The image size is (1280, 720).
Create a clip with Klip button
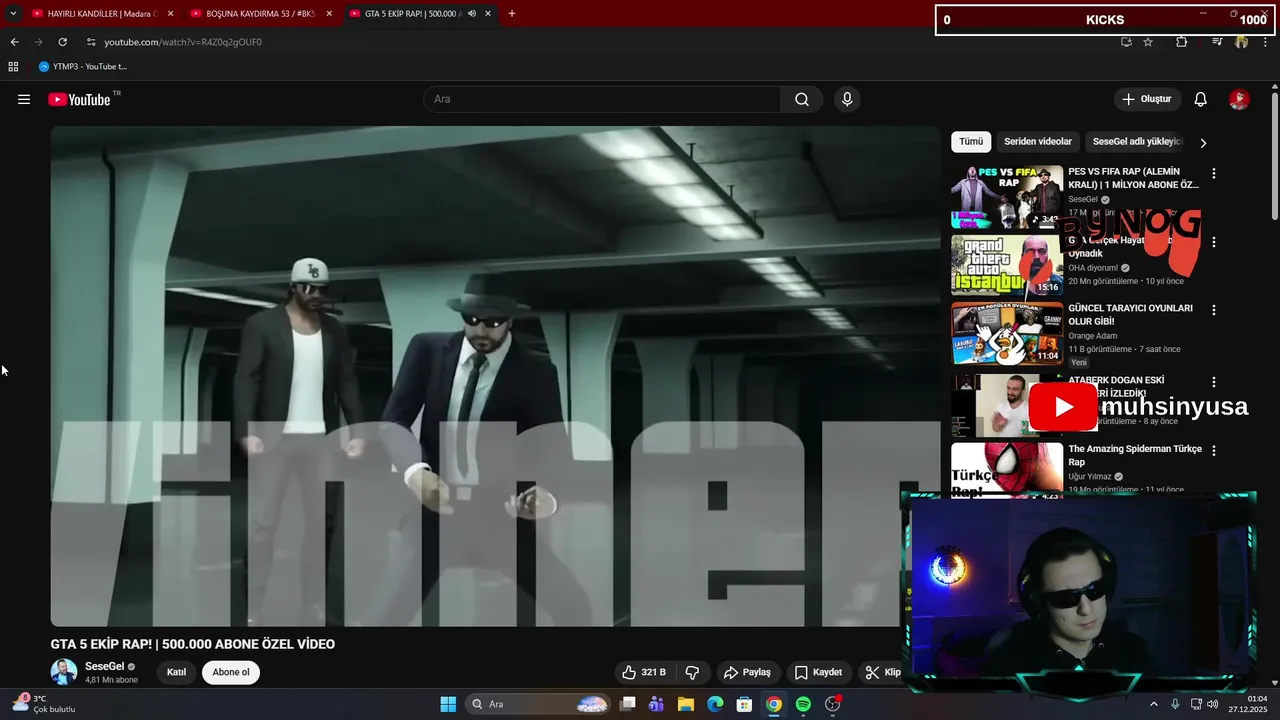(x=882, y=672)
